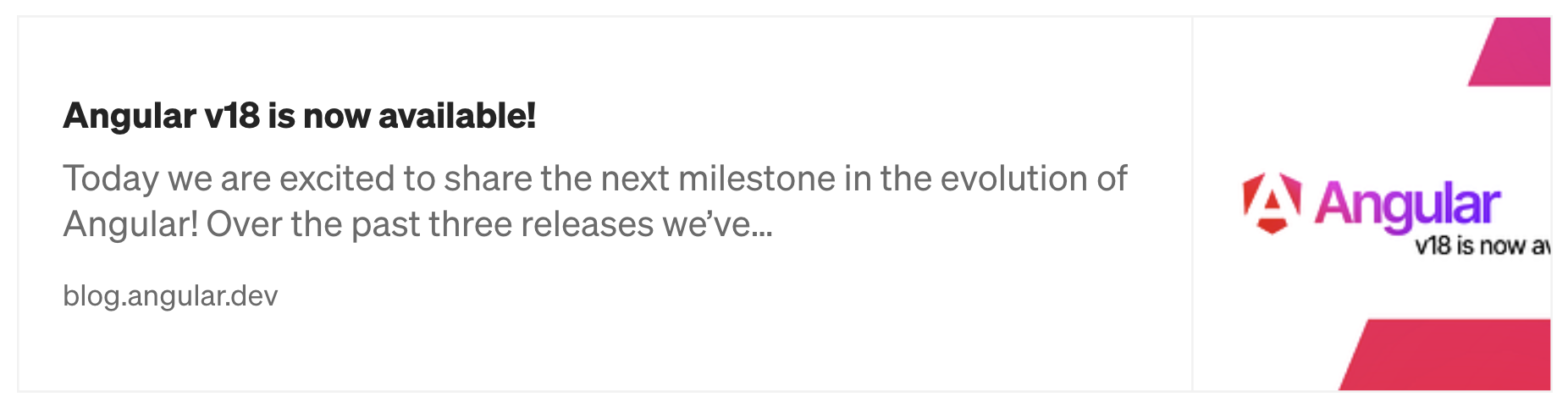
Task: Click the Angular shield logo icon
Action: pos(1271,203)
